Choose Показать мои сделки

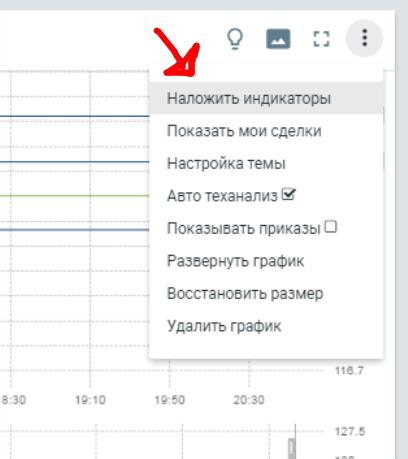click(x=266, y=131)
